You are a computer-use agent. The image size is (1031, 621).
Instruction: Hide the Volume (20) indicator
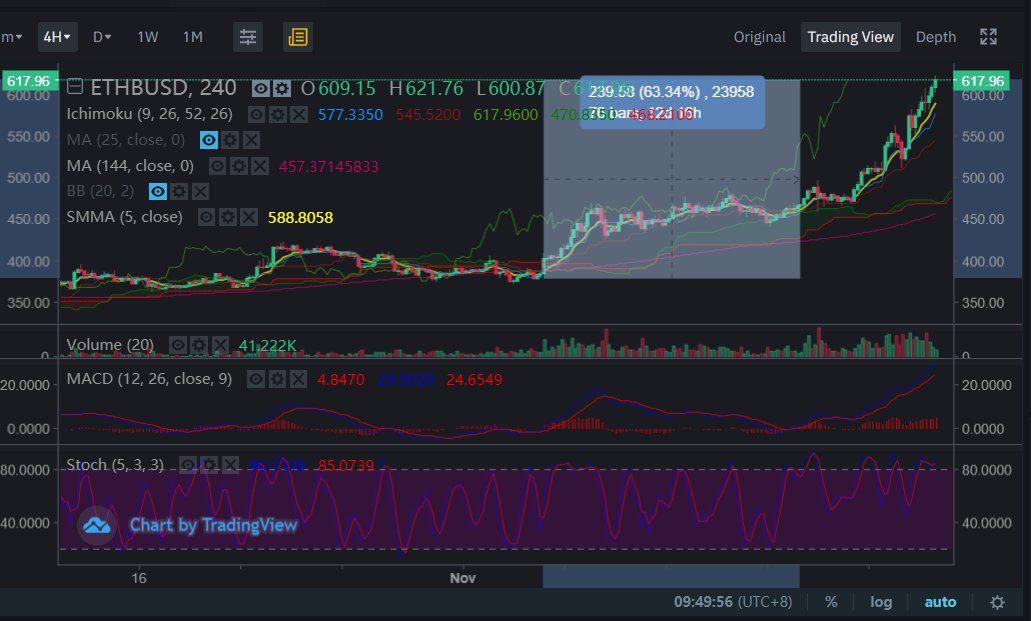click(178, 344)
